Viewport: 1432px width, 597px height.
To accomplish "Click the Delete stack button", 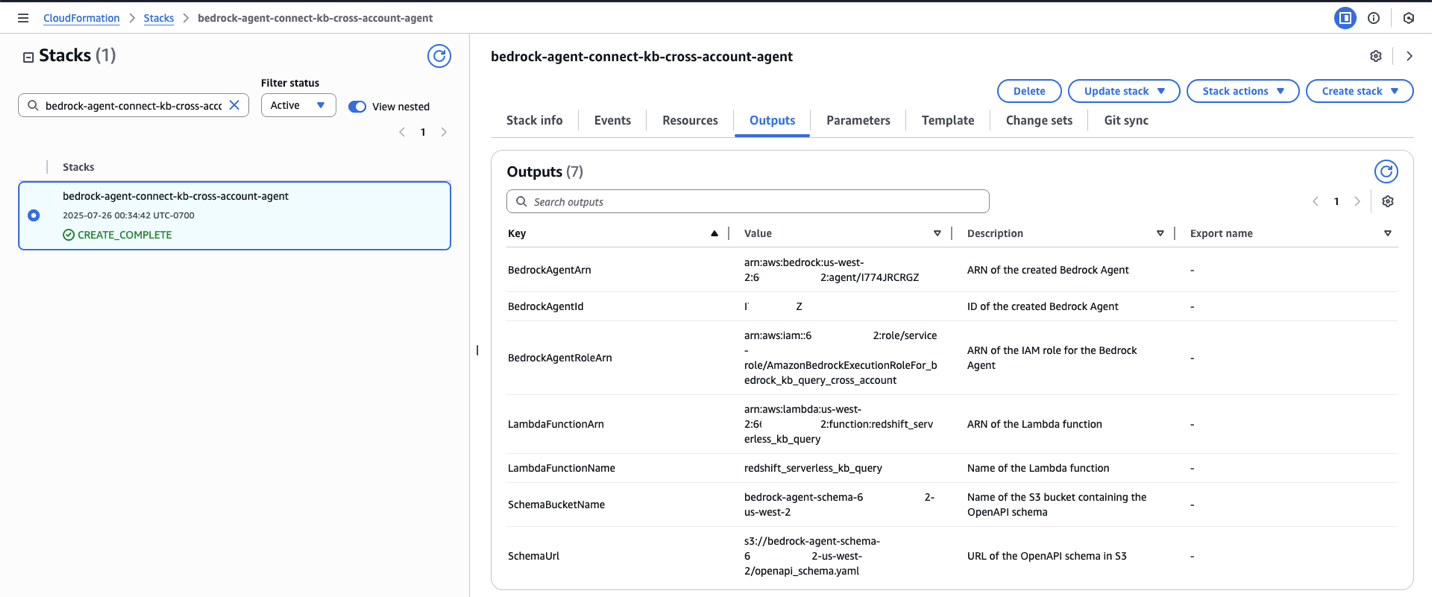I will pos(1029,91).
